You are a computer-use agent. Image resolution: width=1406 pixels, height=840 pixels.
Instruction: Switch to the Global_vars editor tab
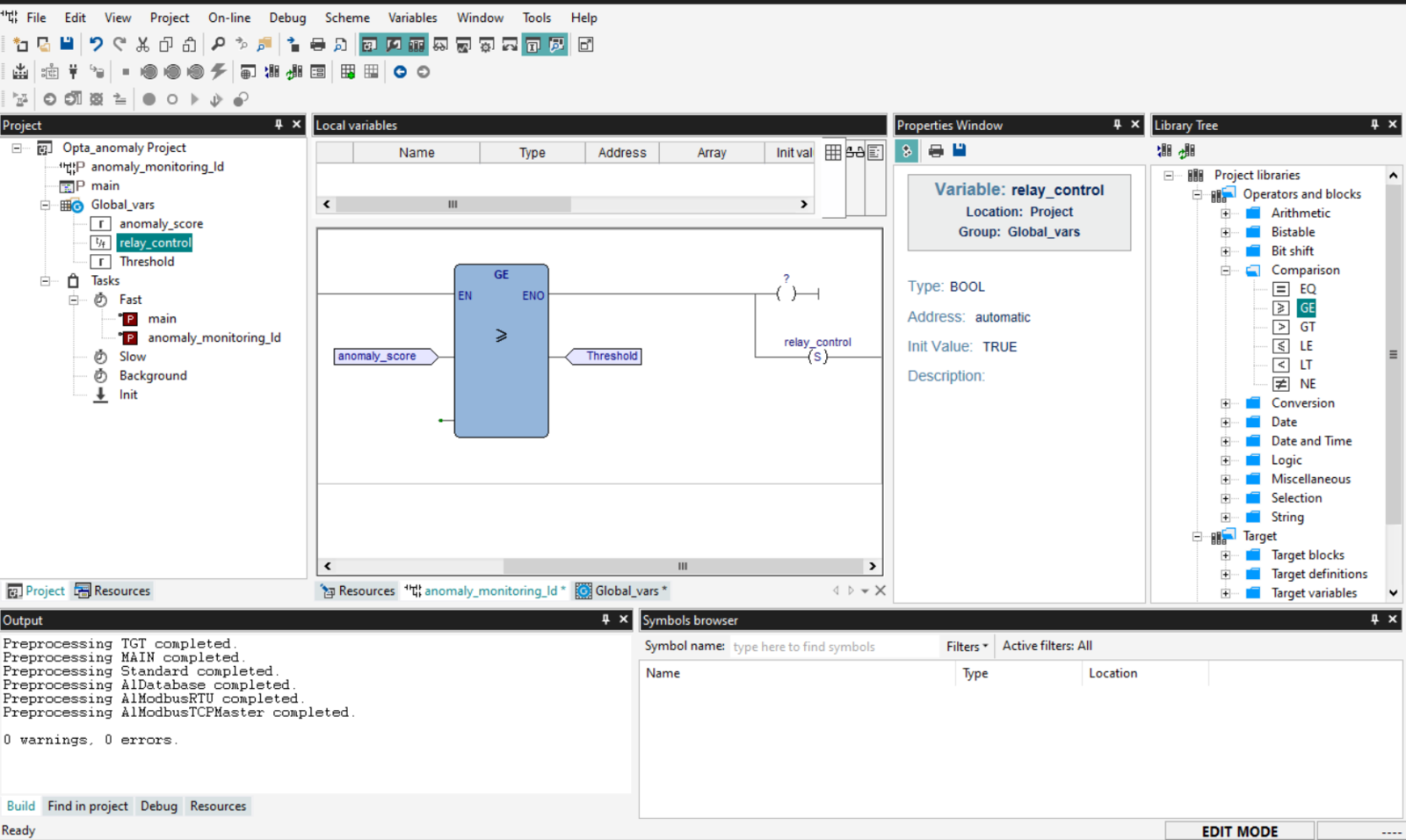626,590
